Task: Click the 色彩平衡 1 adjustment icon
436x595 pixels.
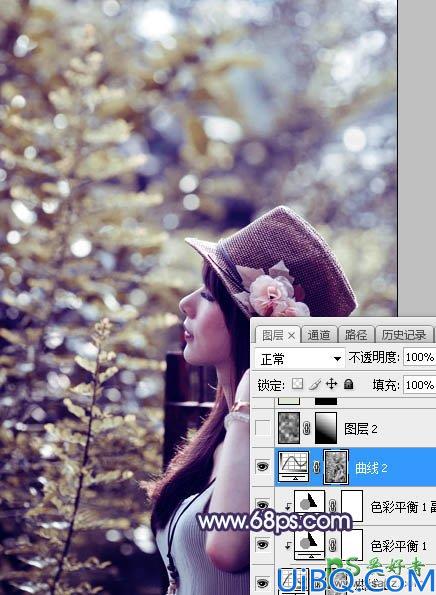Action: pyautogui.click(x=309, y=545)
